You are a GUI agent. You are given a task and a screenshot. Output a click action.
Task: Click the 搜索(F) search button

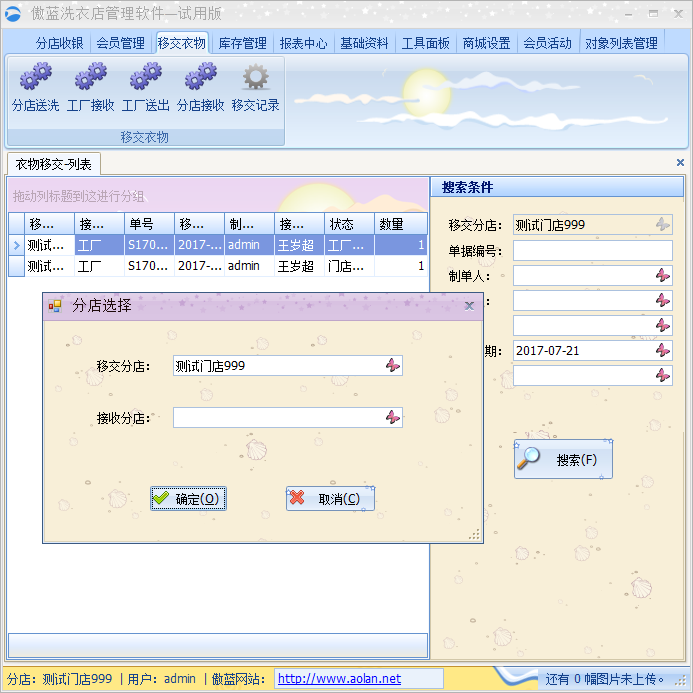click(563, 460)
